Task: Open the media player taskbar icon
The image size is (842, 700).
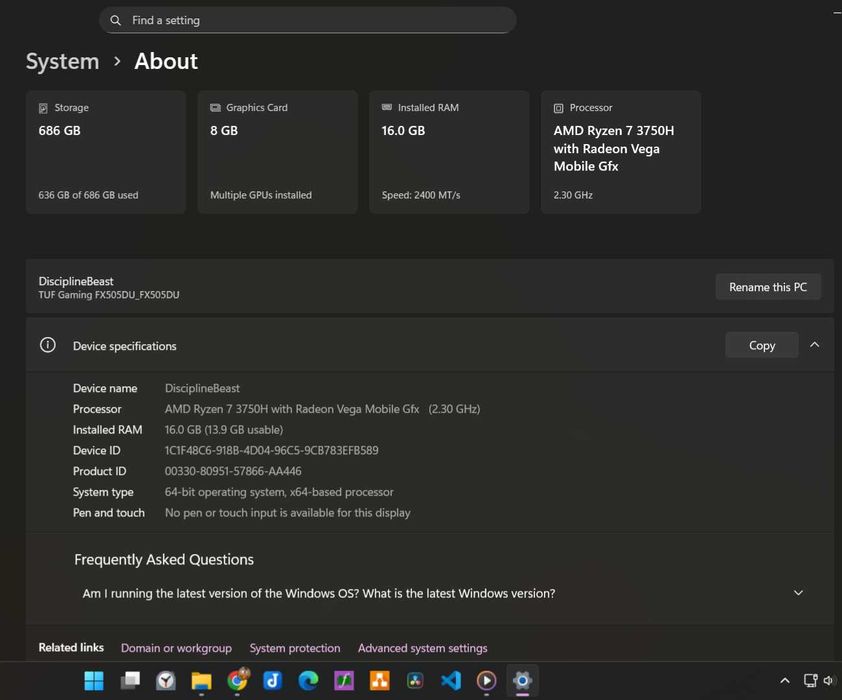Action: click(487, 681)
